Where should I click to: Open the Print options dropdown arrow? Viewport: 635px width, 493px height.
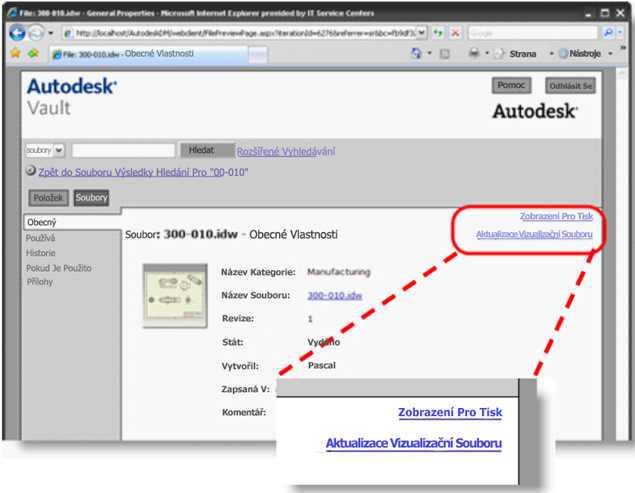[x=487, y=53]
